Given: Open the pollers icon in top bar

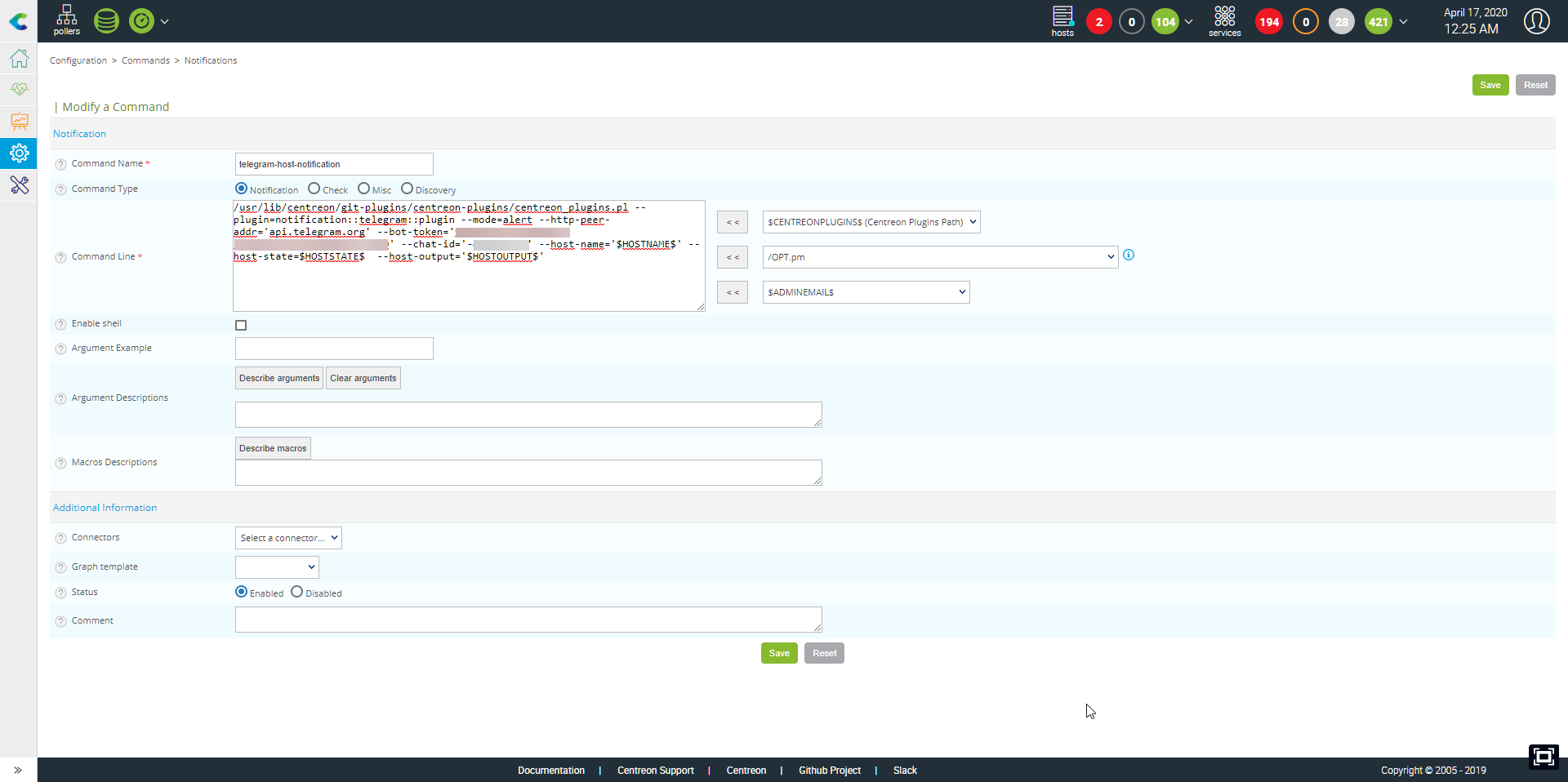Looking at the screenshot, I should tap(66, 20).
